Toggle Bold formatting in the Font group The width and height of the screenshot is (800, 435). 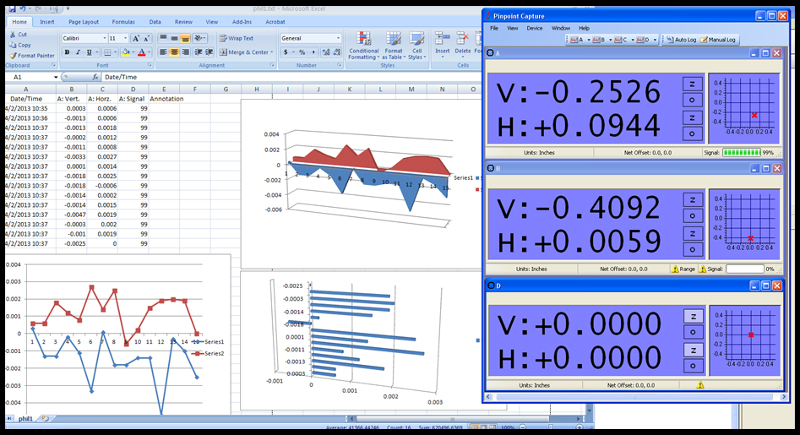coord(66,52)
